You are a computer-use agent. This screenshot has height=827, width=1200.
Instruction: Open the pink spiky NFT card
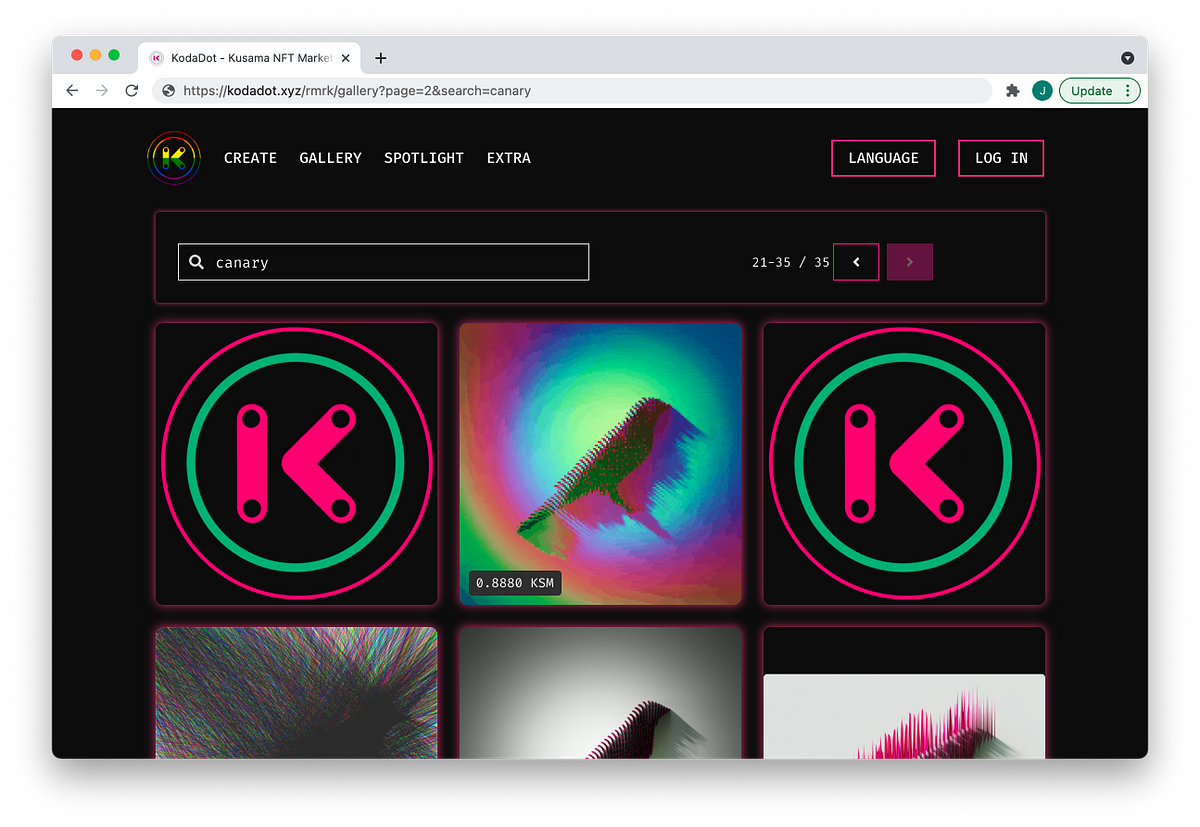pos(904,693)
